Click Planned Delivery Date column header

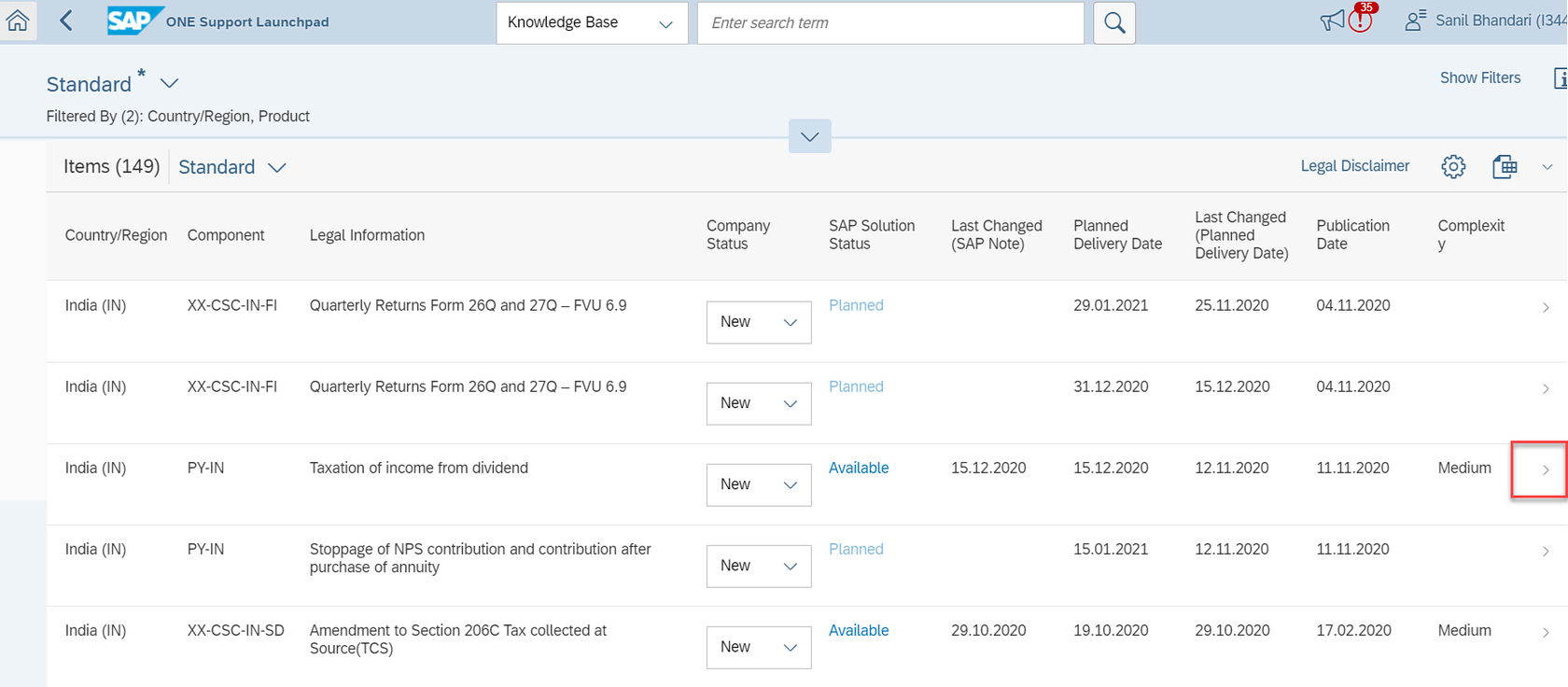point(1117,234)
